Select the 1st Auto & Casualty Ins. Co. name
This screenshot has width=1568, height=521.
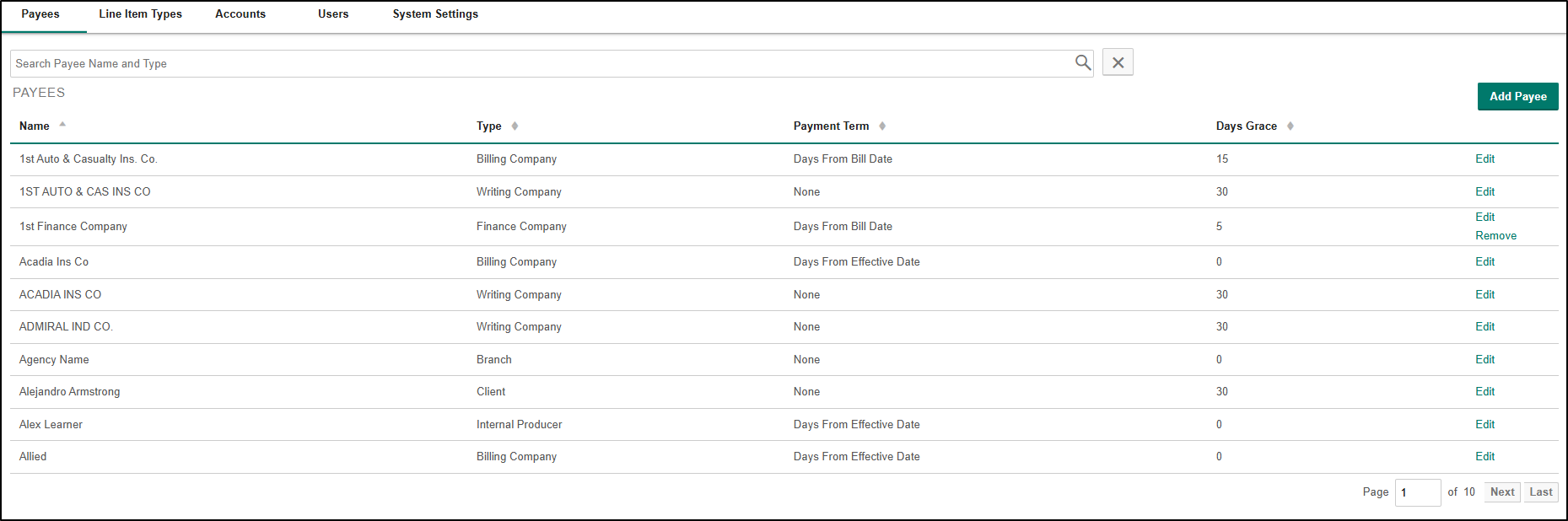pyautogui.click(x=89, y=158)
